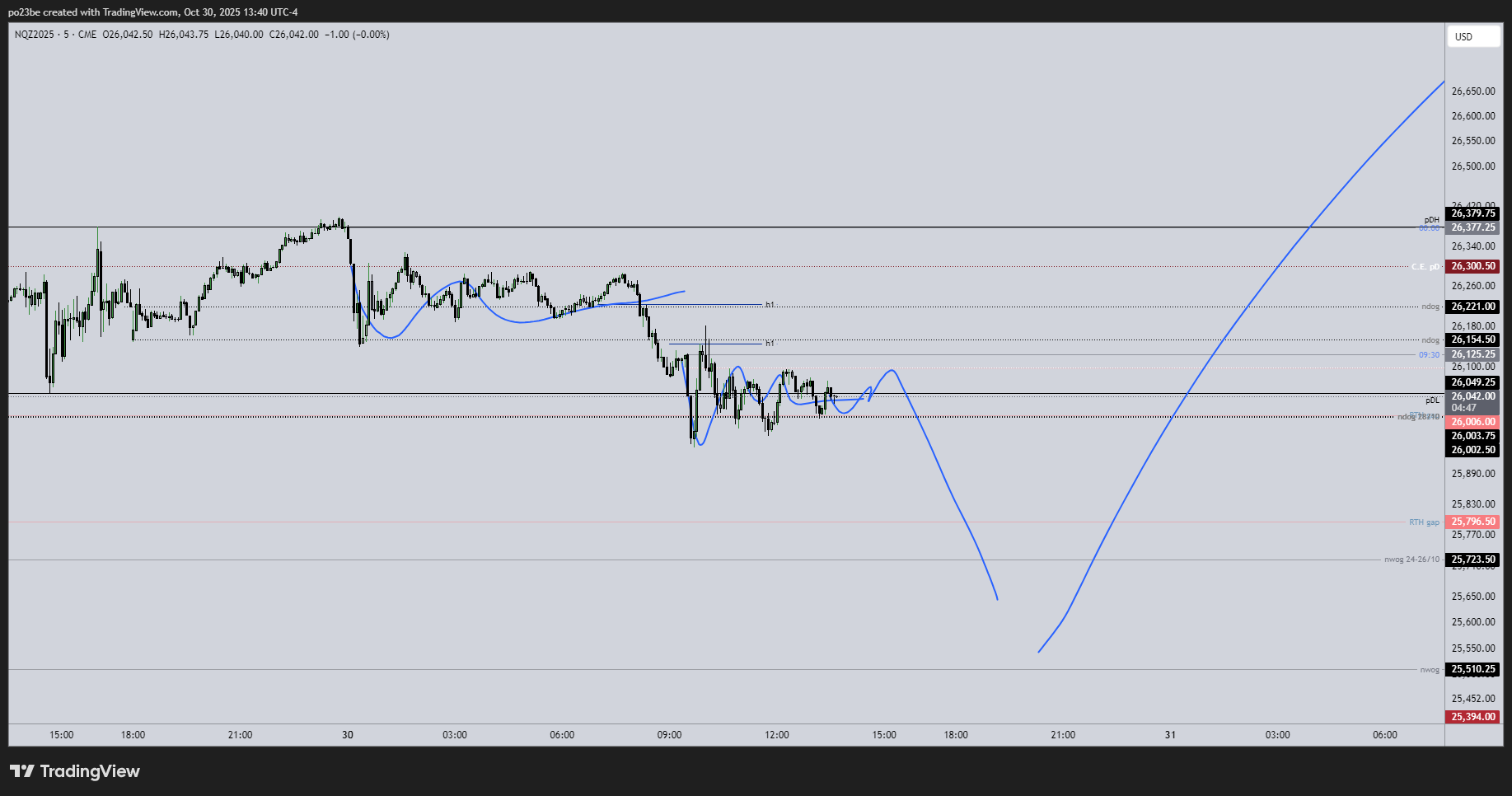The height and width of the screenshot is (796, 1512).
Task: Click the h1 annotation on the chart
Action: [x=769, y=304]
